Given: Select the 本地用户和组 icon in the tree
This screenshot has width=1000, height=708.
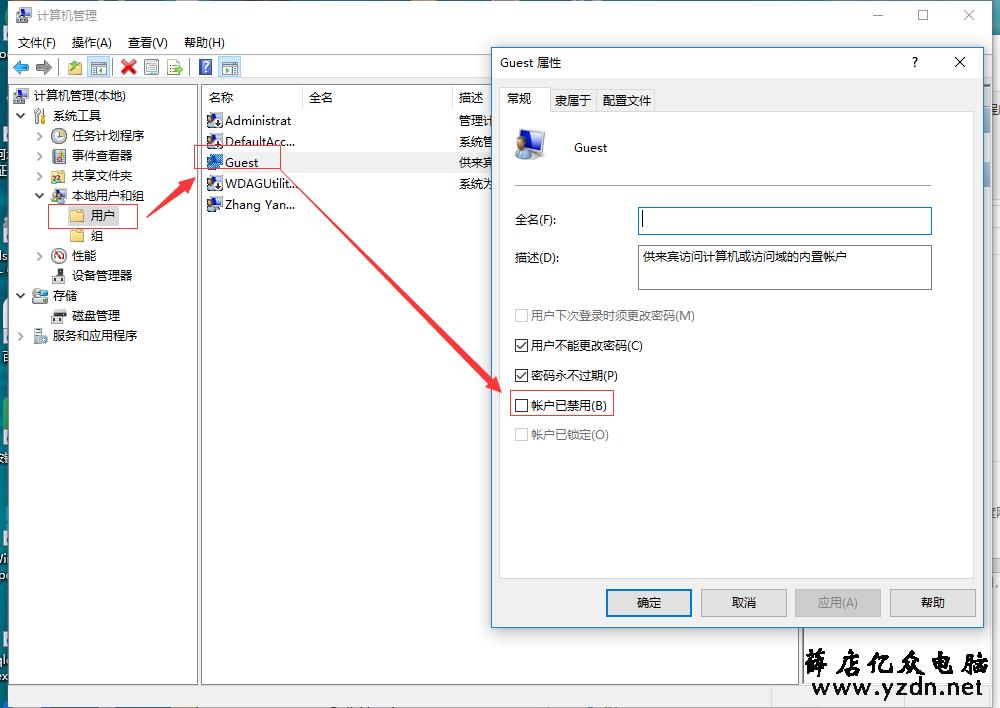Looking at the screenshot, I should pyautogui.click(x=59, y=196).
